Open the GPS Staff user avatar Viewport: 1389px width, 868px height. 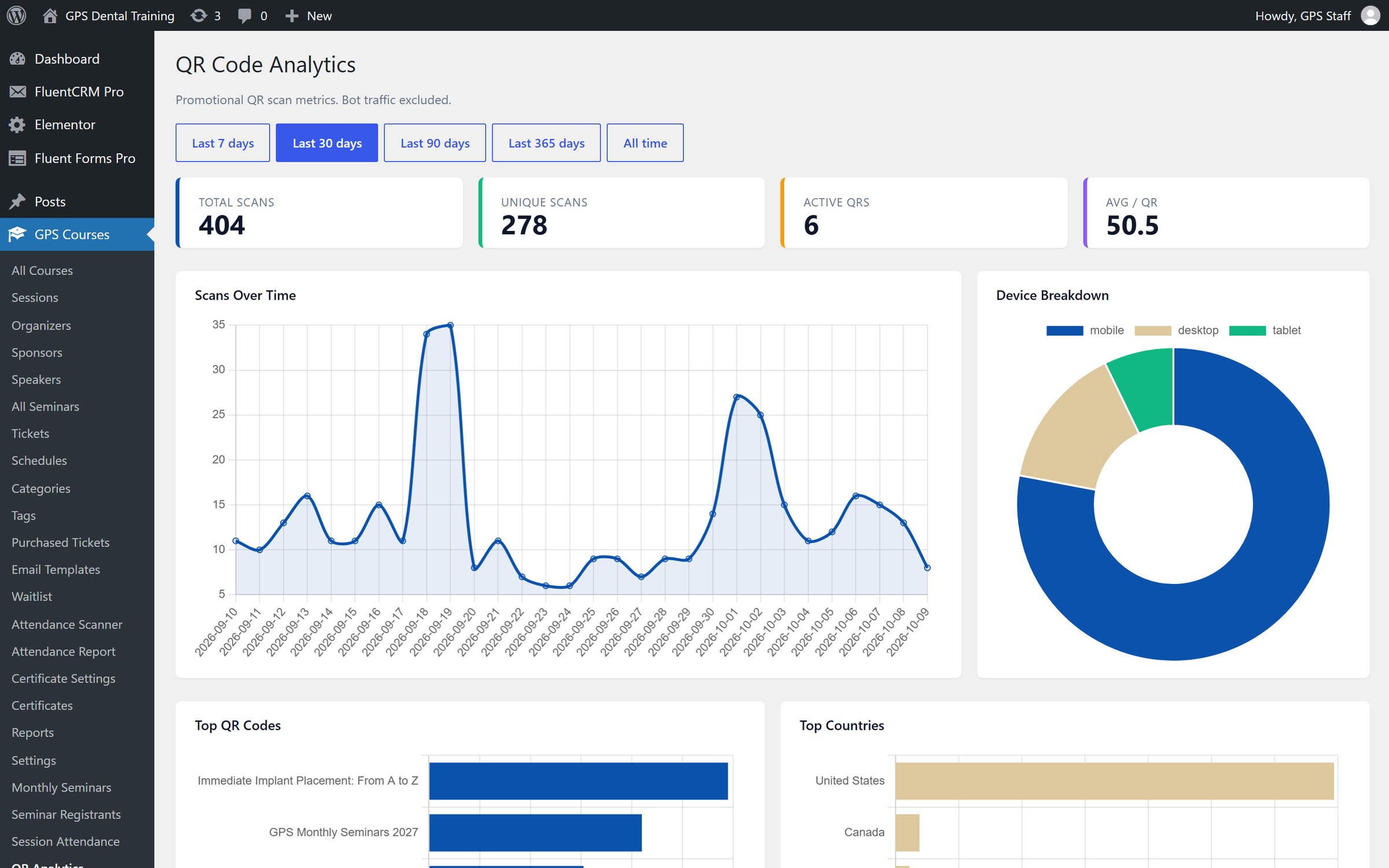pyautogui.click(x=1370, y=16)
